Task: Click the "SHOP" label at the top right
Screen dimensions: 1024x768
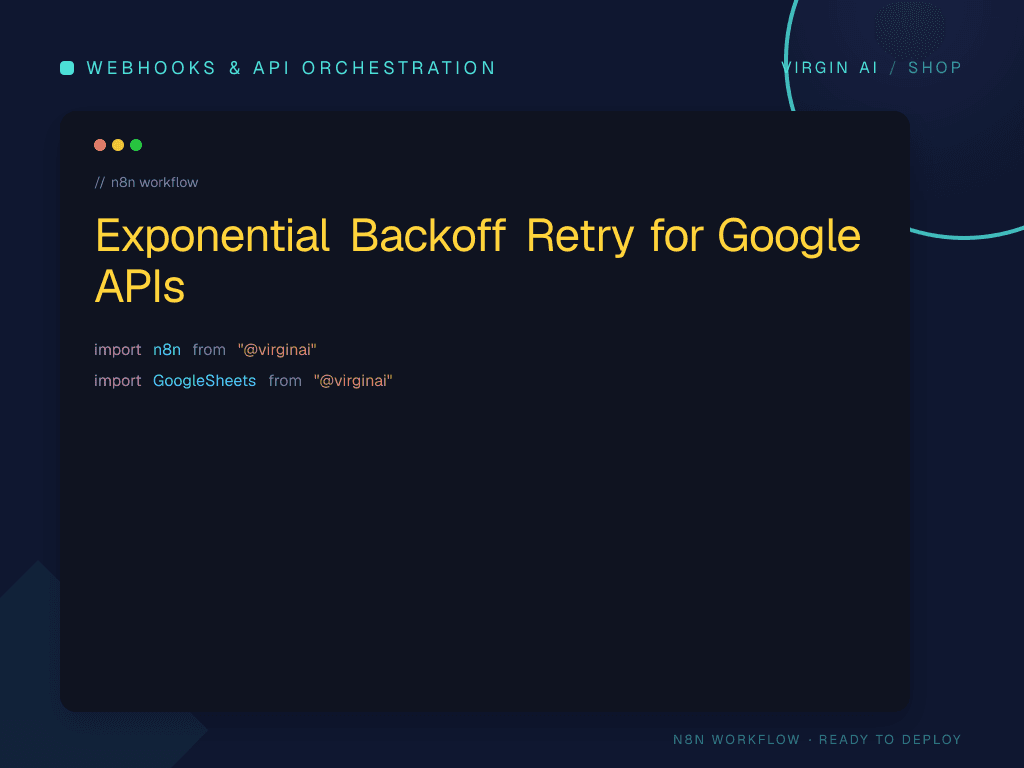Action: [x=935, y=68]
